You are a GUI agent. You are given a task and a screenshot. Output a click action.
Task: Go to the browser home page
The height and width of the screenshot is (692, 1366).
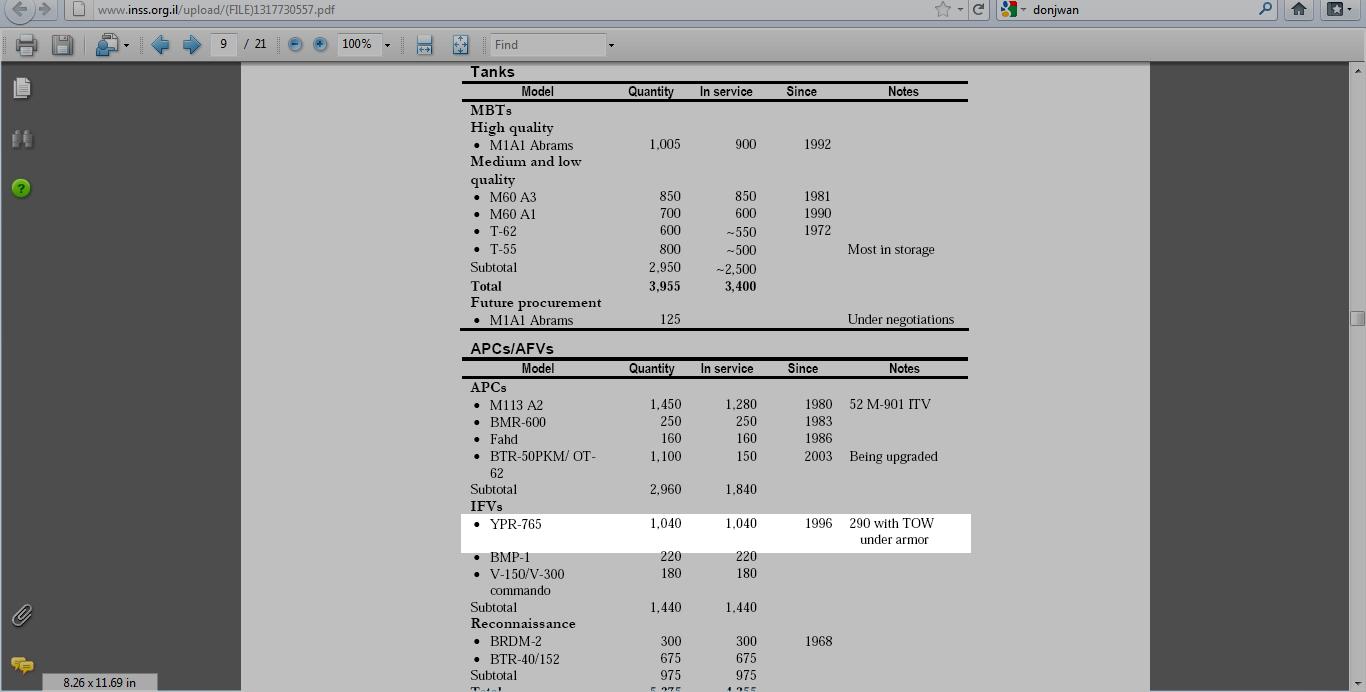click(1299, 10)
